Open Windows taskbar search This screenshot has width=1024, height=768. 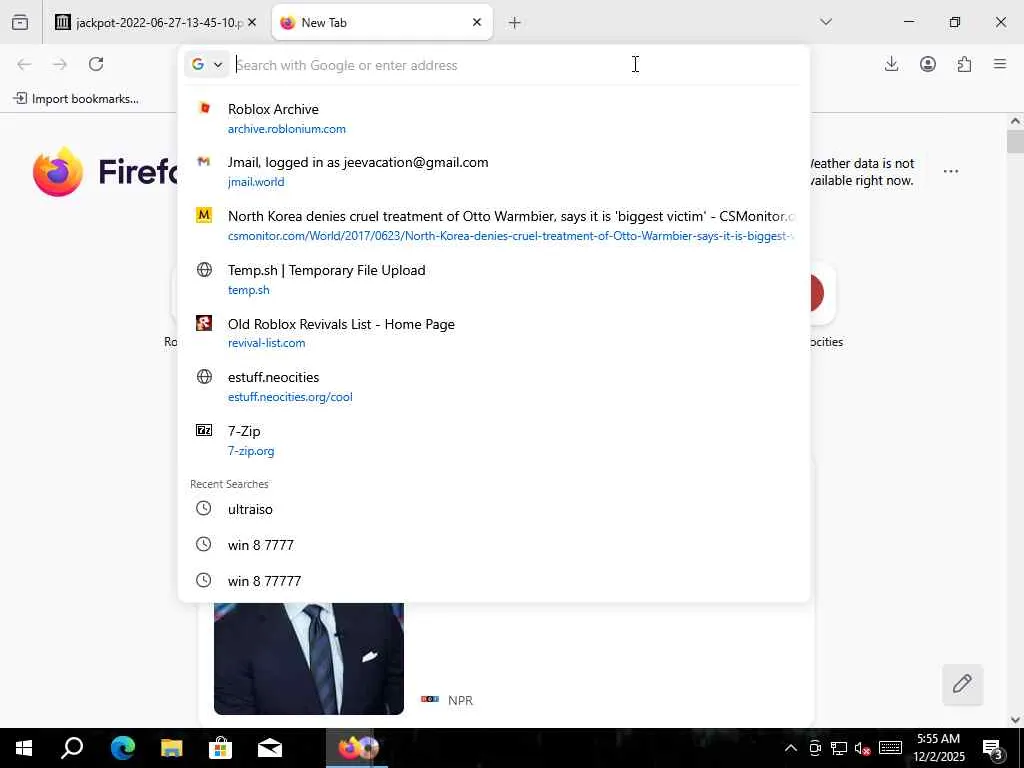[72, 748]
